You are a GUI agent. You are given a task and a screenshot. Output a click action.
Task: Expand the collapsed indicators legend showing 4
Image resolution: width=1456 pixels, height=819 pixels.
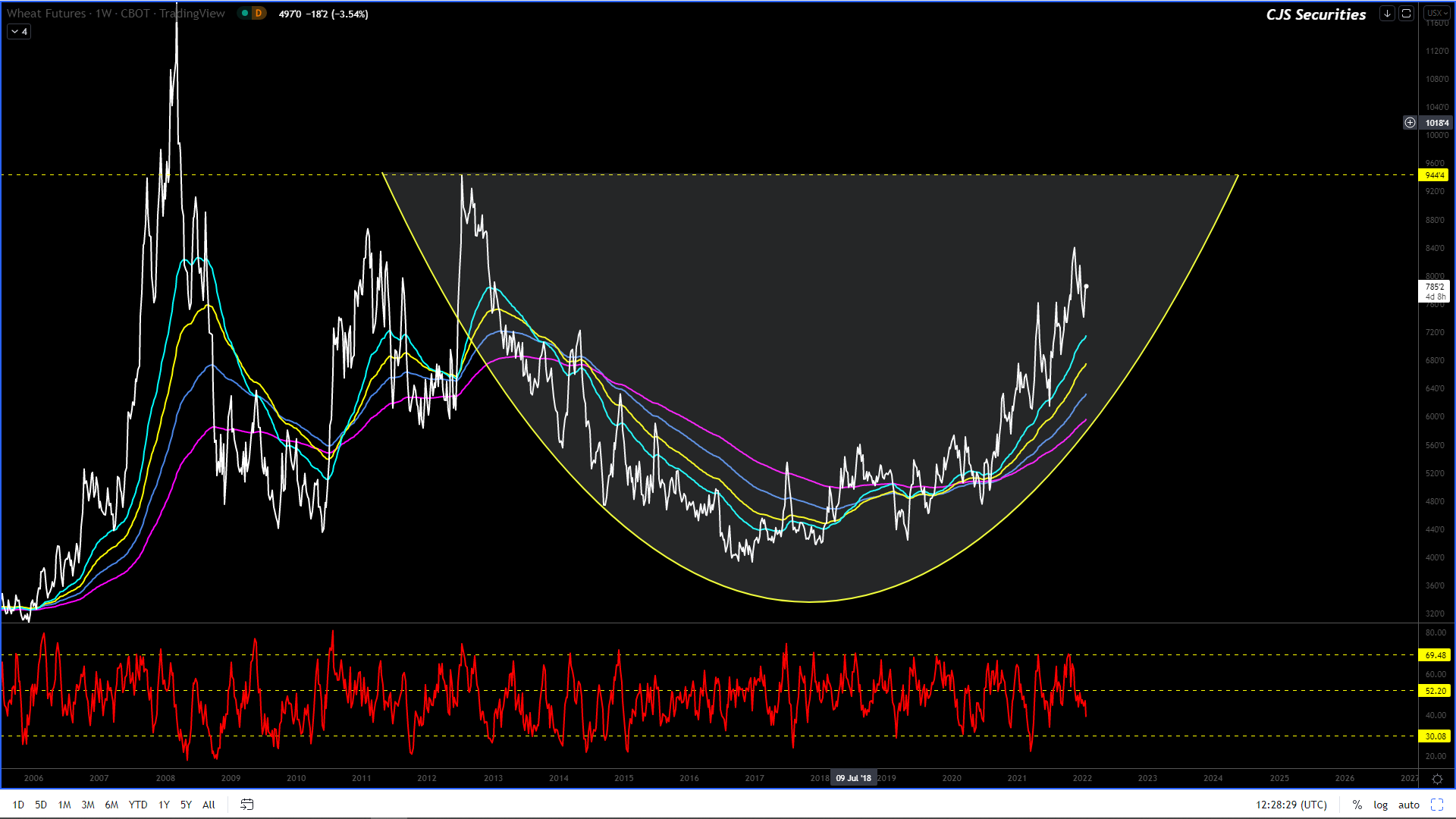pyautogui.click(x=19, y=32)
